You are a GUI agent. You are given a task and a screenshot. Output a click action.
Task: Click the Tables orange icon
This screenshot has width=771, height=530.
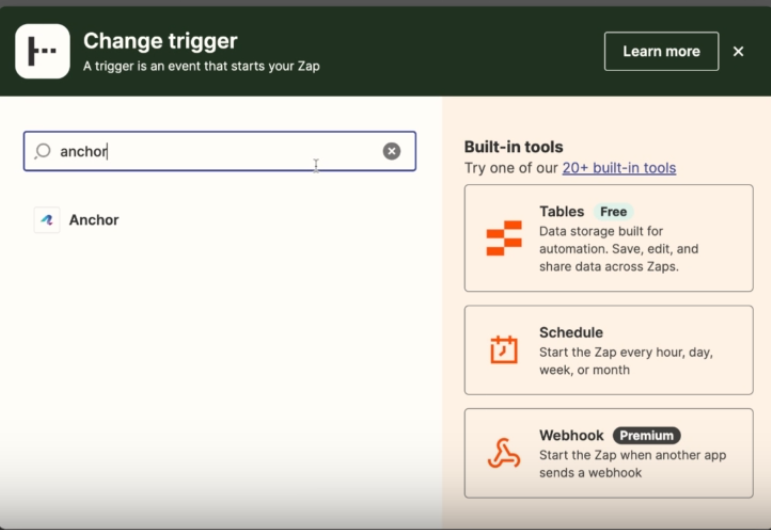pyautogui.click(x=504, y=238)
